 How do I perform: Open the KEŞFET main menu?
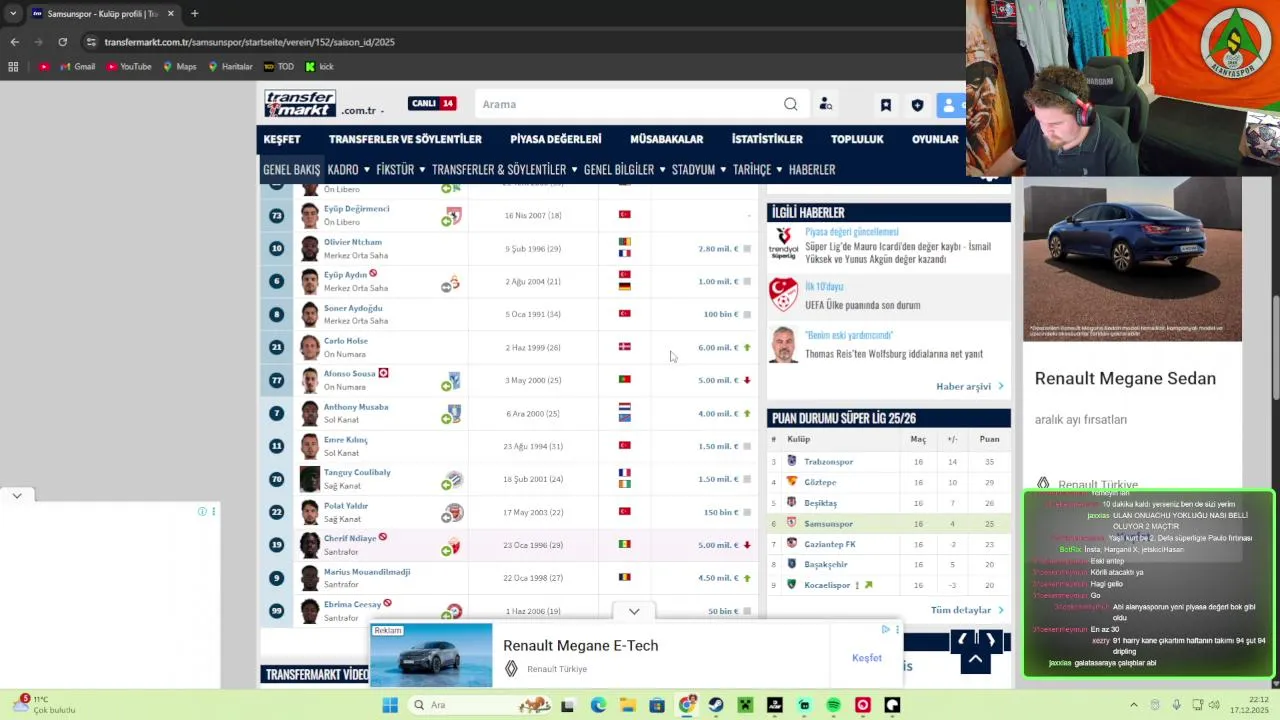coord(282,139)
